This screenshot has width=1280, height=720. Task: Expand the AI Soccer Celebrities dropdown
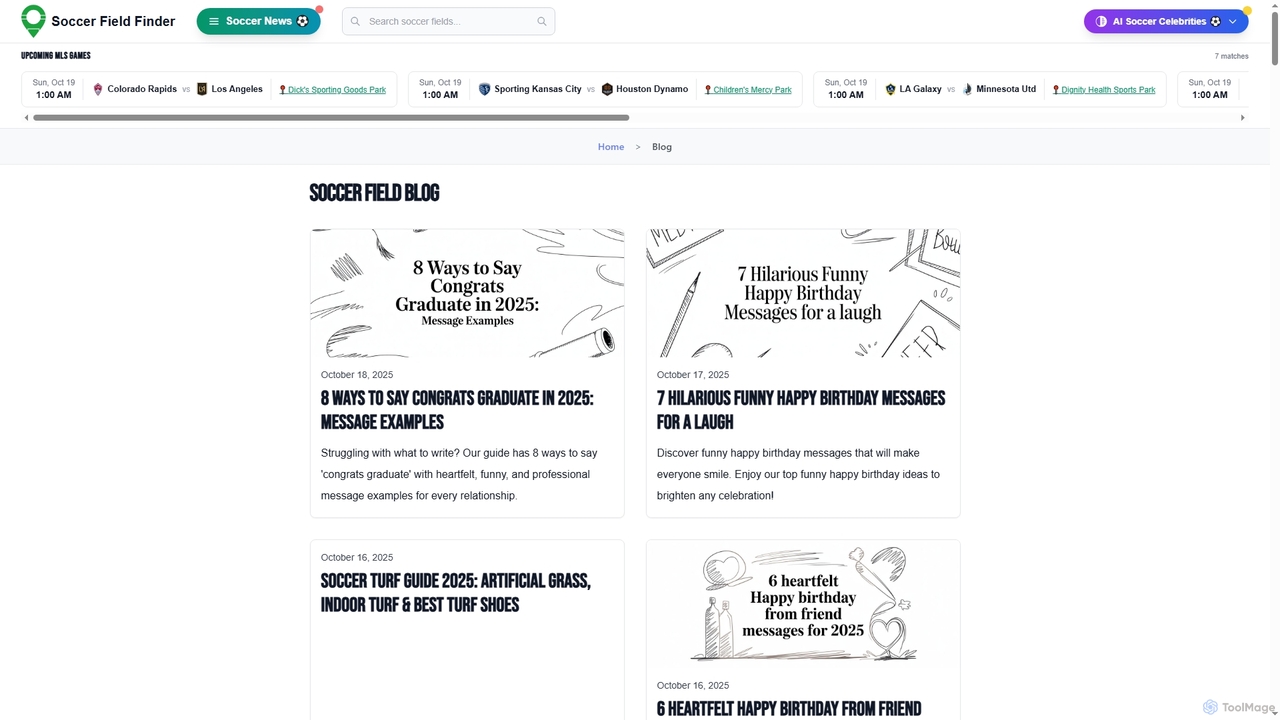click(x=1166, y=21)
